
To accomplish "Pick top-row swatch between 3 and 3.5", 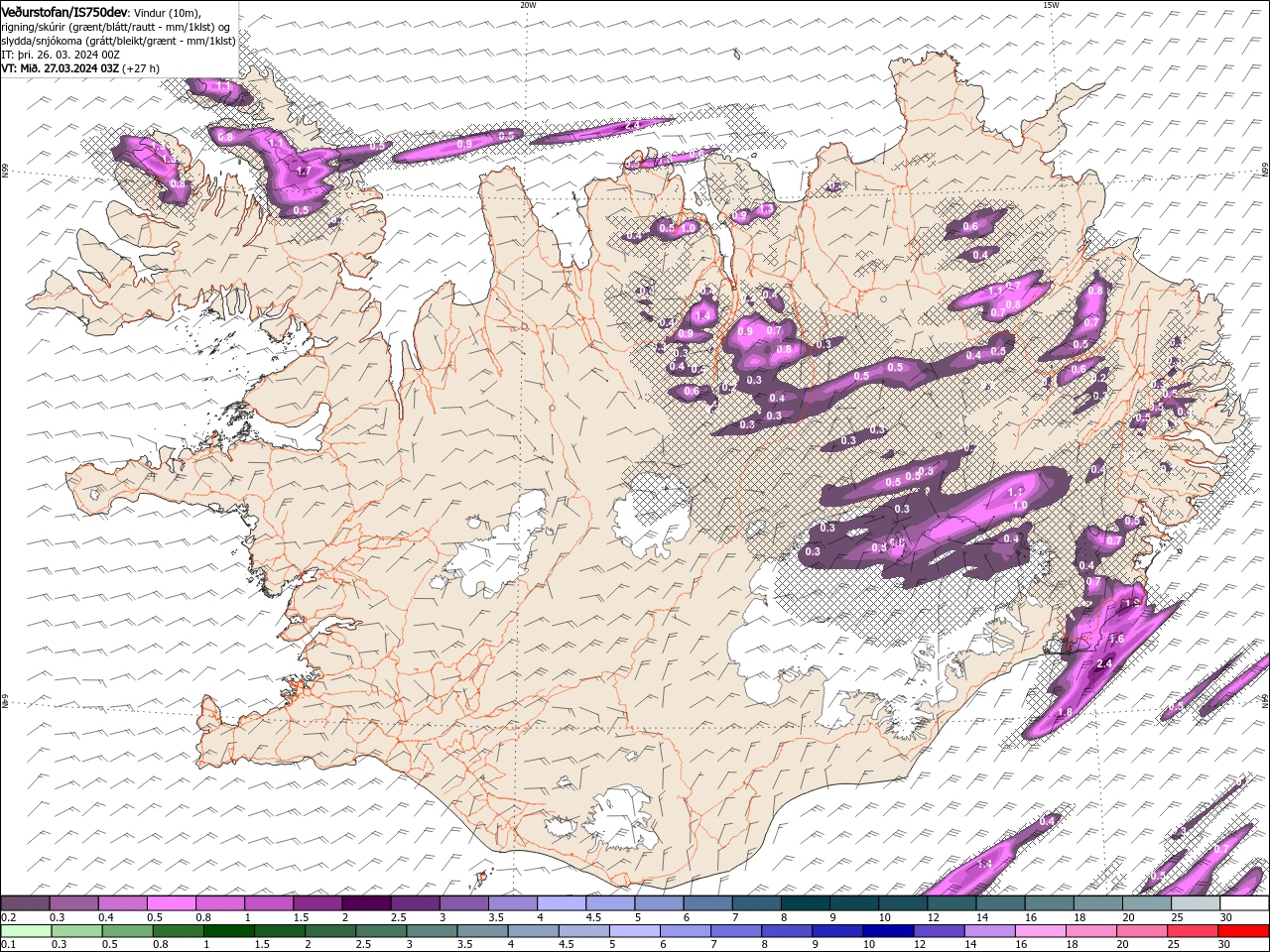I will [464, 903].
